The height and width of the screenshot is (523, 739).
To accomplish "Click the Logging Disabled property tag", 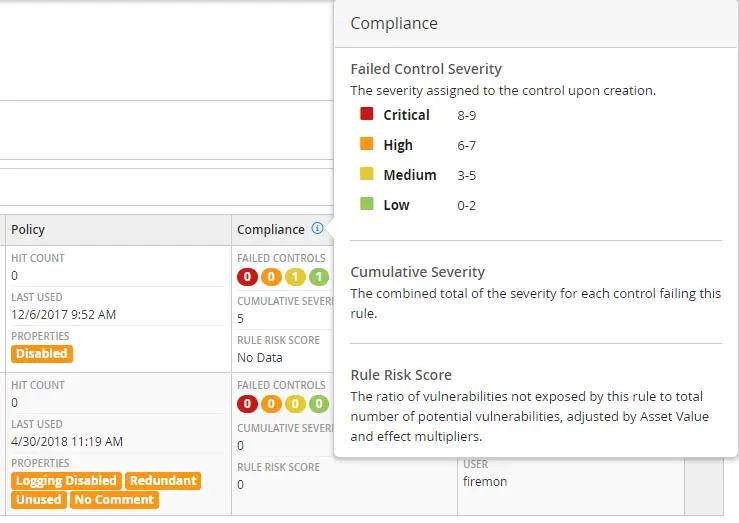I will tap(66, 481).
